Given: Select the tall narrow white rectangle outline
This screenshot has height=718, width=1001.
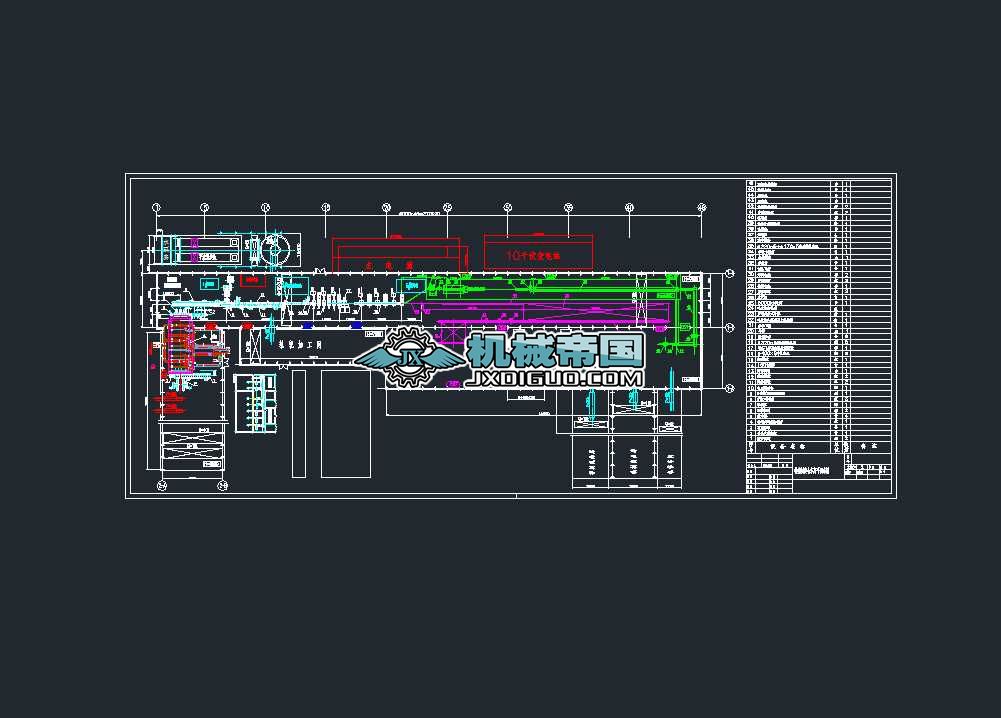Looking at the screenshot, I should coord(299,424).
